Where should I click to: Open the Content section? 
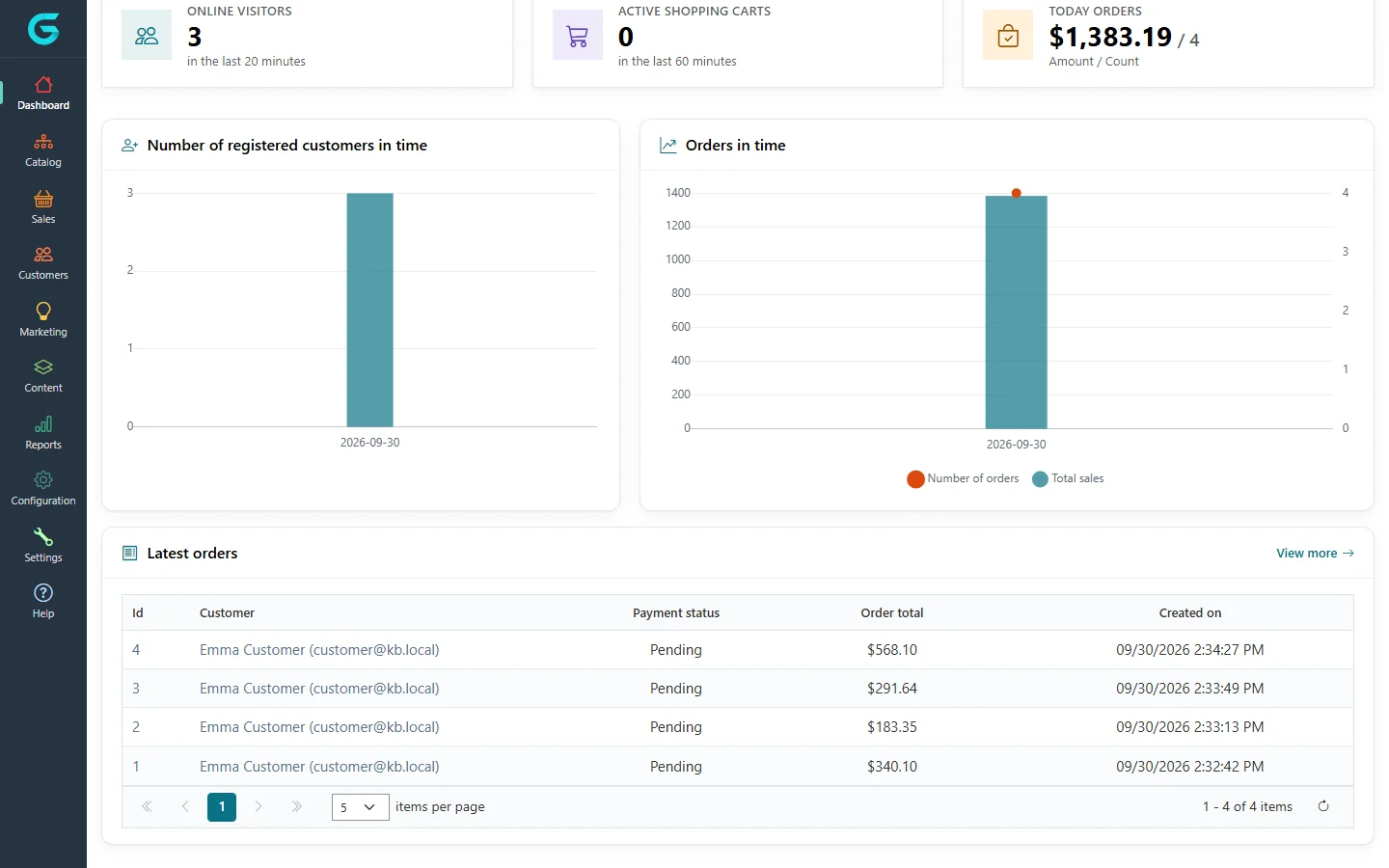pos(43,376)
